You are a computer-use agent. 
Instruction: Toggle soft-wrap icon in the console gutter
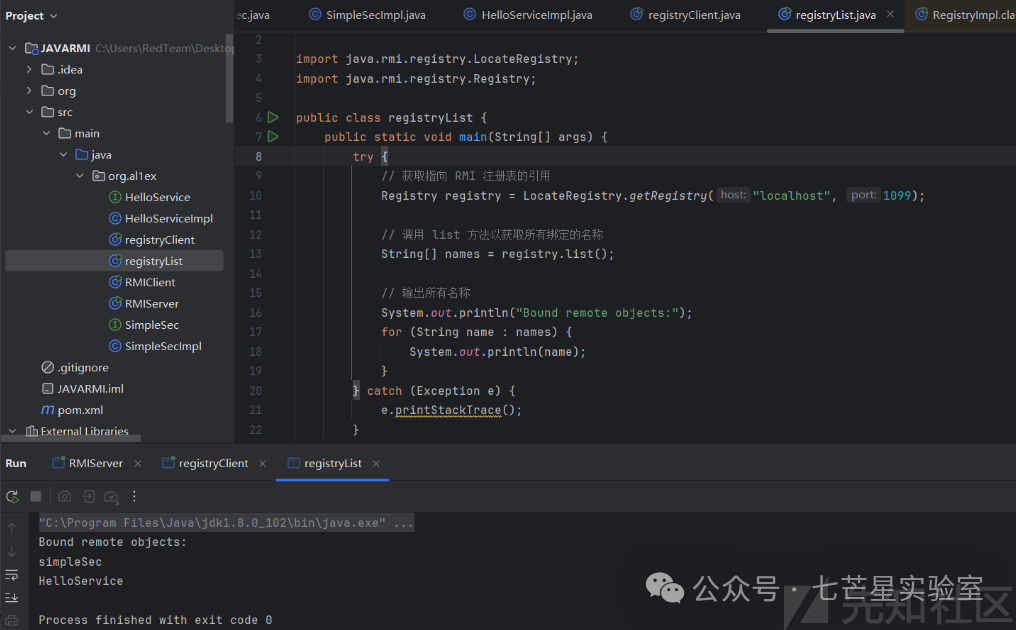[12, 575]
